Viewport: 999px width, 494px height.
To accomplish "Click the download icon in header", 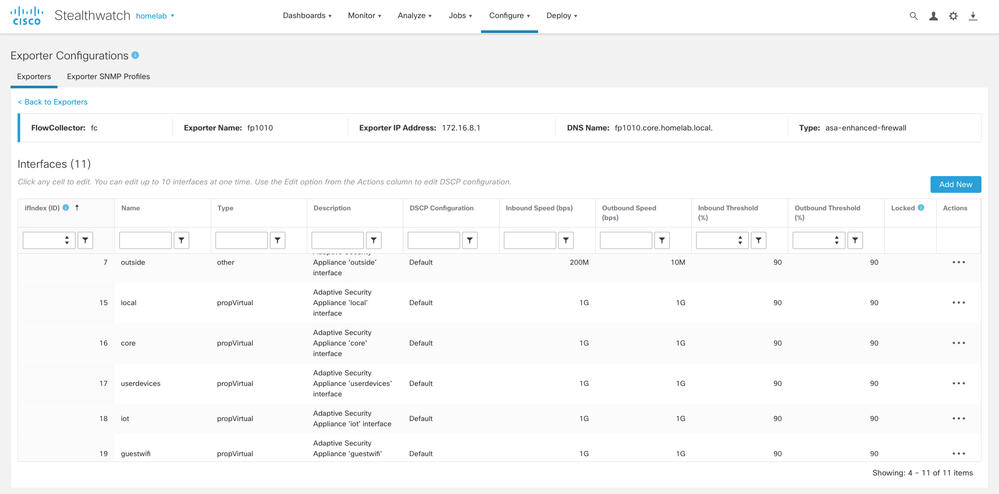I will point(973,16).
